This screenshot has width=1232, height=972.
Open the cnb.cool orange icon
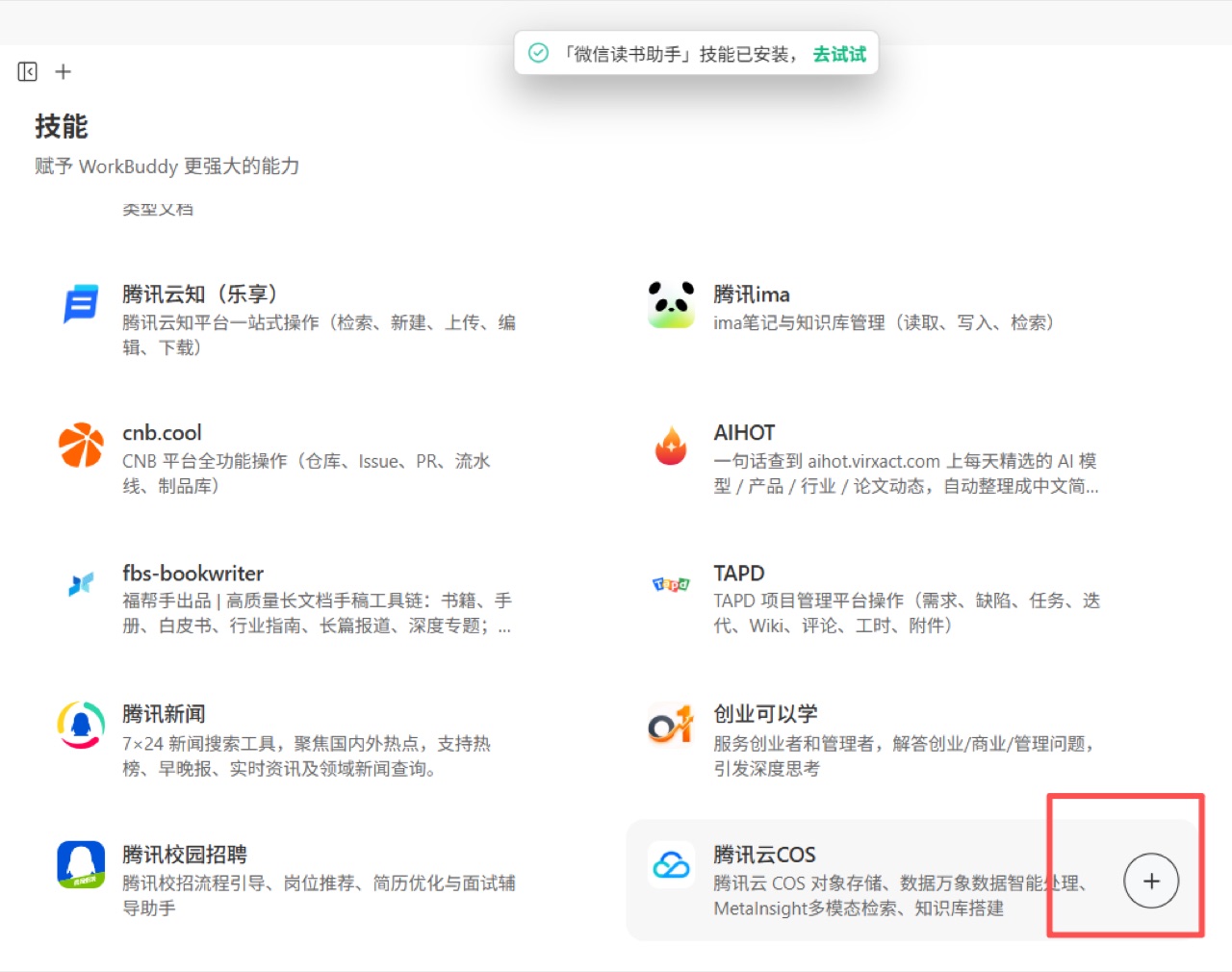81,445
